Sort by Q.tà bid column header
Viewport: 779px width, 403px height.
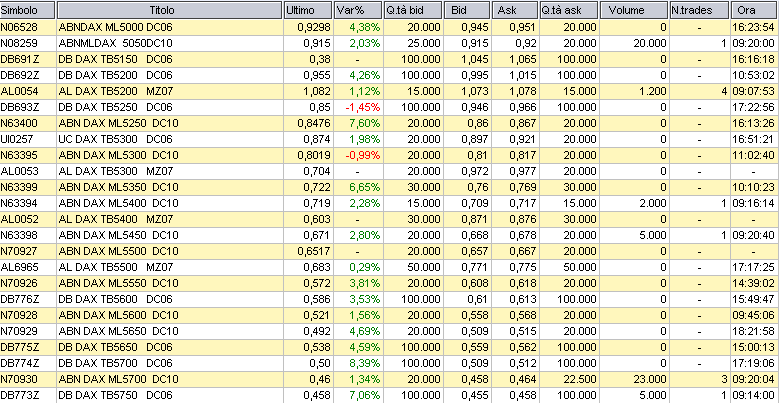tap(413, 10)
